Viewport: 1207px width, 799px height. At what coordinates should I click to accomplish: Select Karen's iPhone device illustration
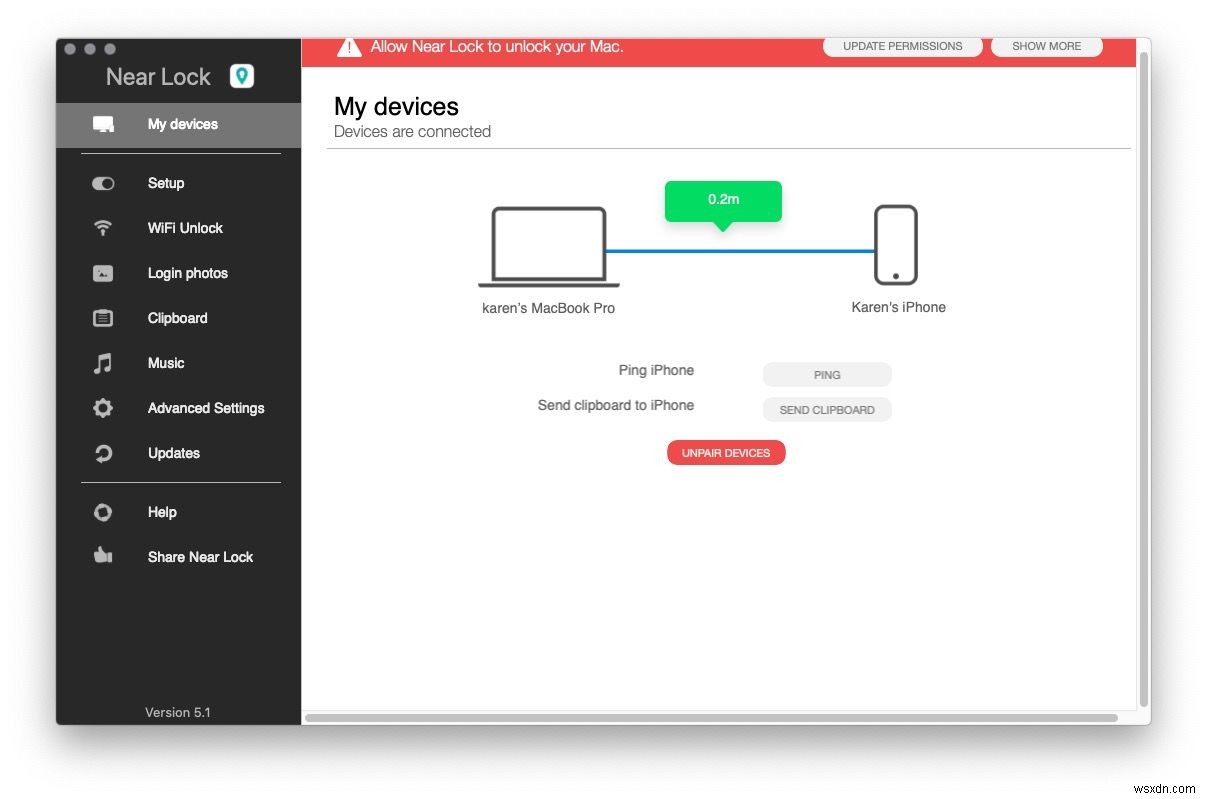897,245
